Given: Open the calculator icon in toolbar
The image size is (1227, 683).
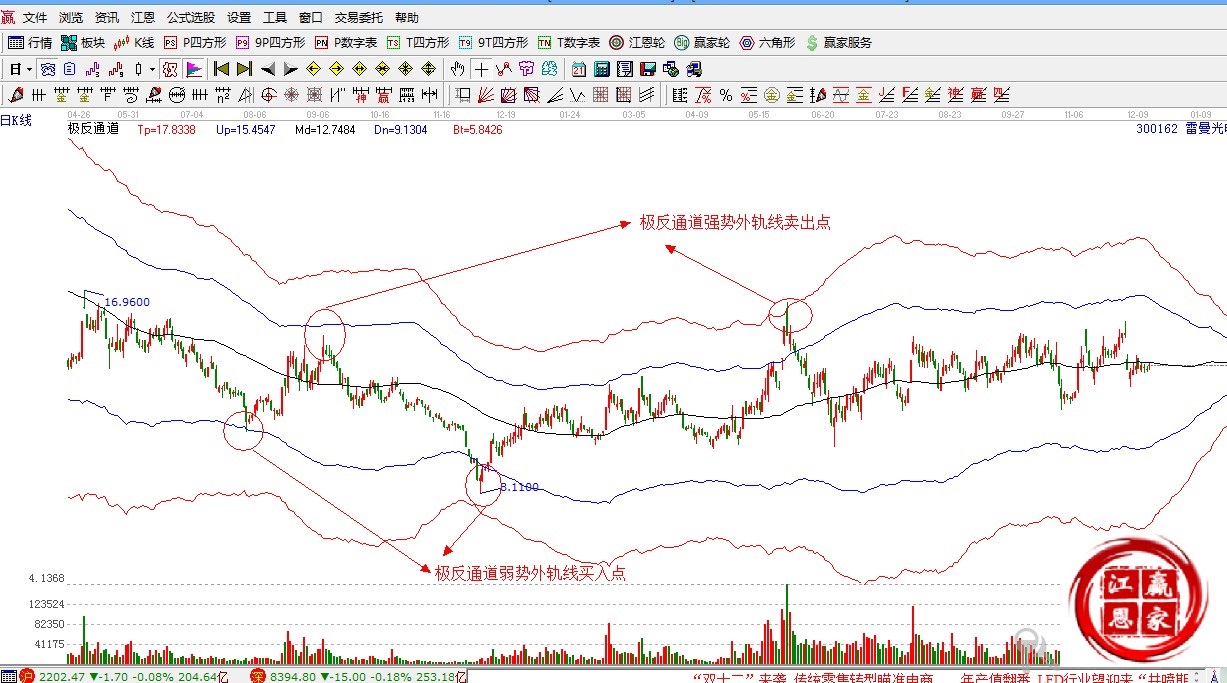Looking at the screenshot, I should [x=602, y=69].
